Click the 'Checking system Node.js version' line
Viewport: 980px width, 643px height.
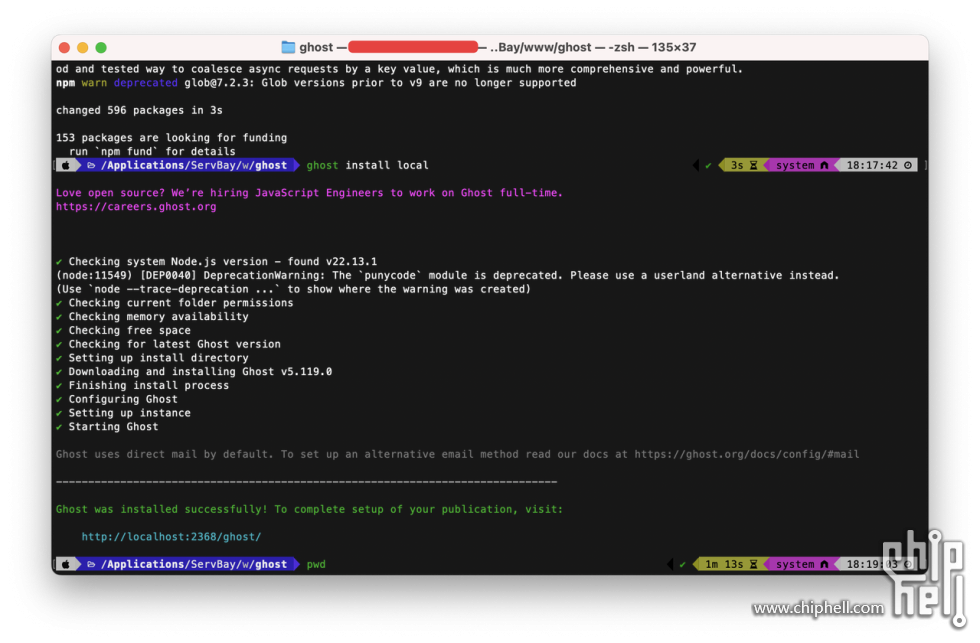(216, 262)
